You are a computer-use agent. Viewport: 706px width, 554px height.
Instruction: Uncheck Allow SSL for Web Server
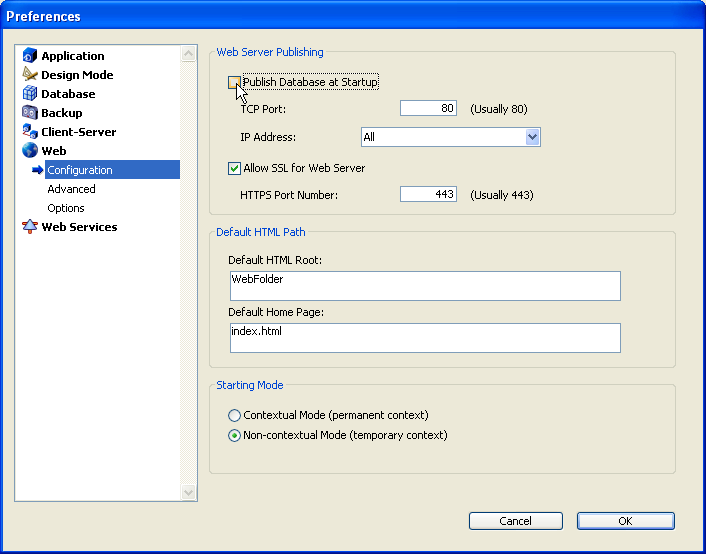[234, 168]
